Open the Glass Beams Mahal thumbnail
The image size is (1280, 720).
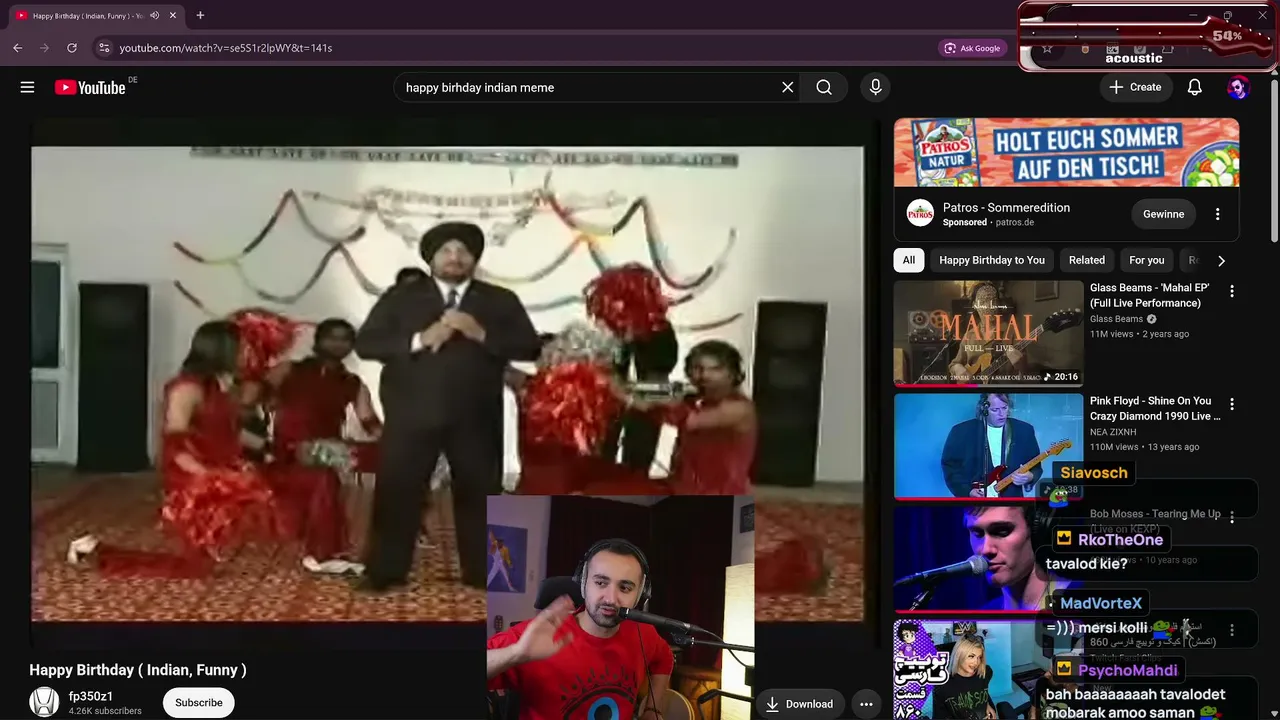(x=988, y=333)
